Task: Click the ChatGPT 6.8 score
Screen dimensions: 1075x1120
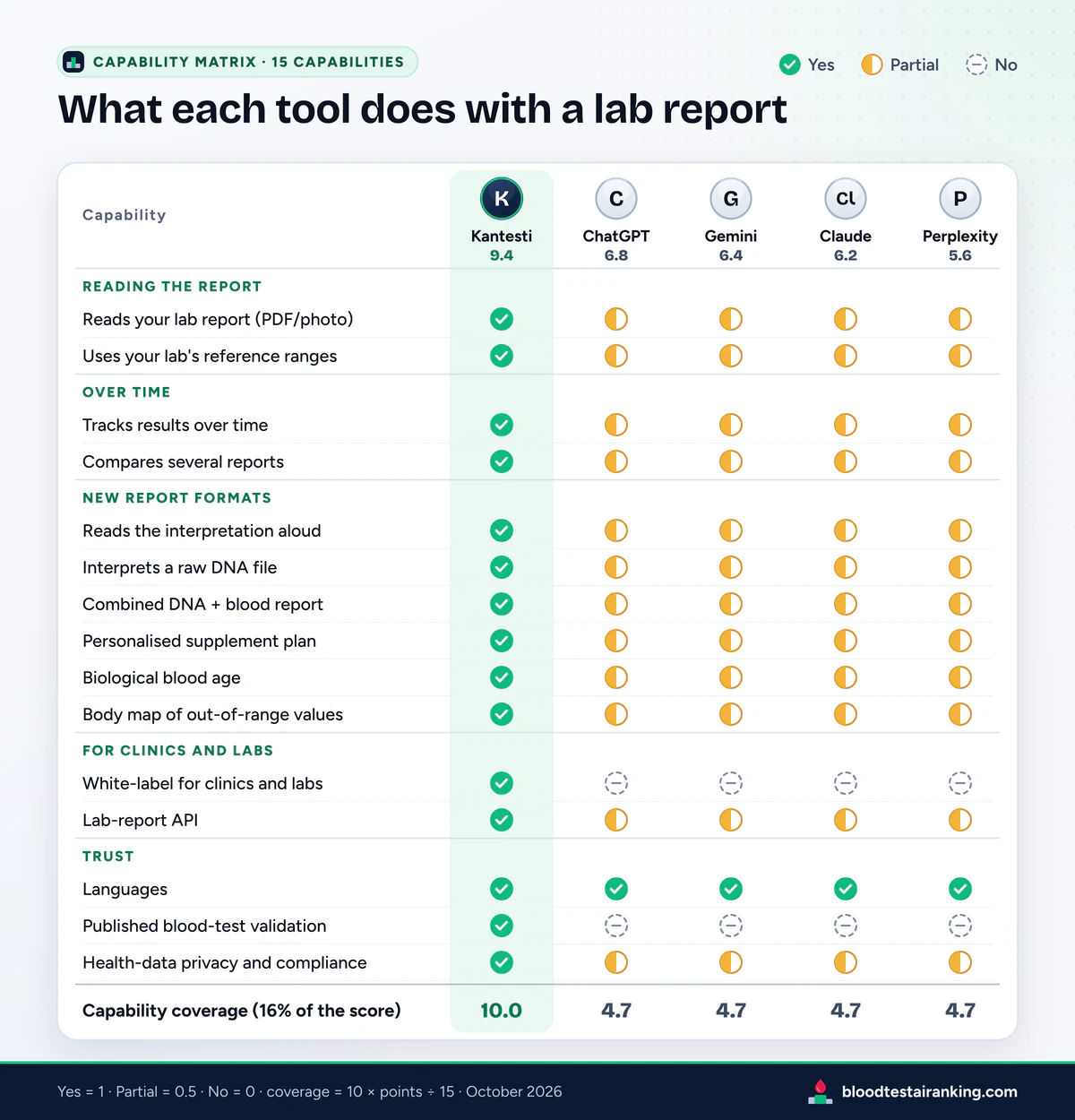Action: tap(616, 255)
